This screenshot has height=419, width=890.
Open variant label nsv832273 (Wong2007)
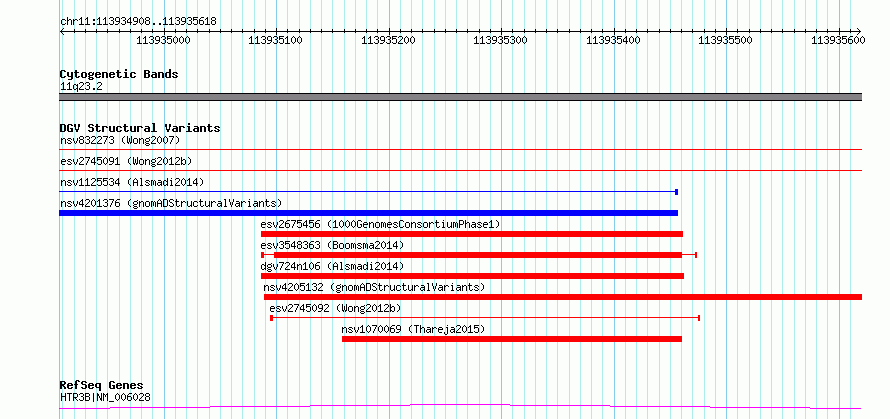pos(120,140)
